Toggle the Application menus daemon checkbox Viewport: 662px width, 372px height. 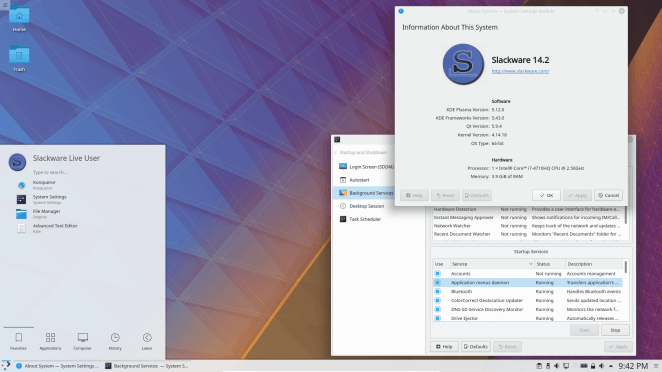(x=438, y=282)
